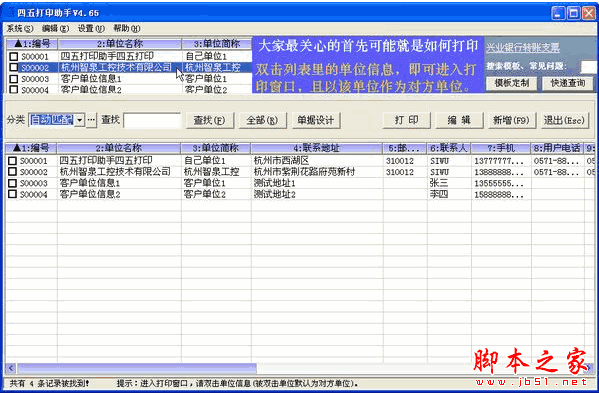Open the 兴业银行转账支票 link

[x=523, y=48]
